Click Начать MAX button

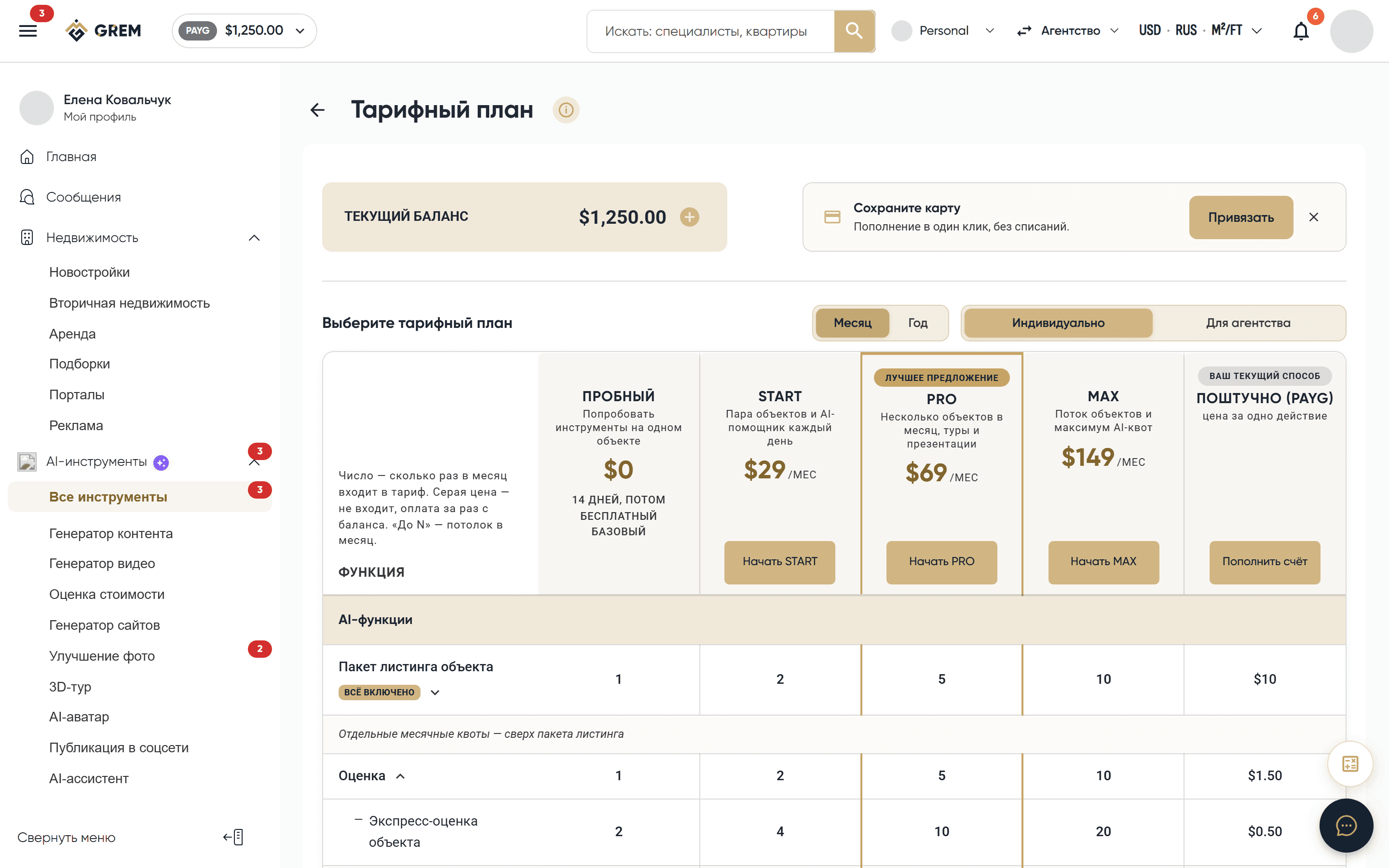click(x=1103, y=562)
